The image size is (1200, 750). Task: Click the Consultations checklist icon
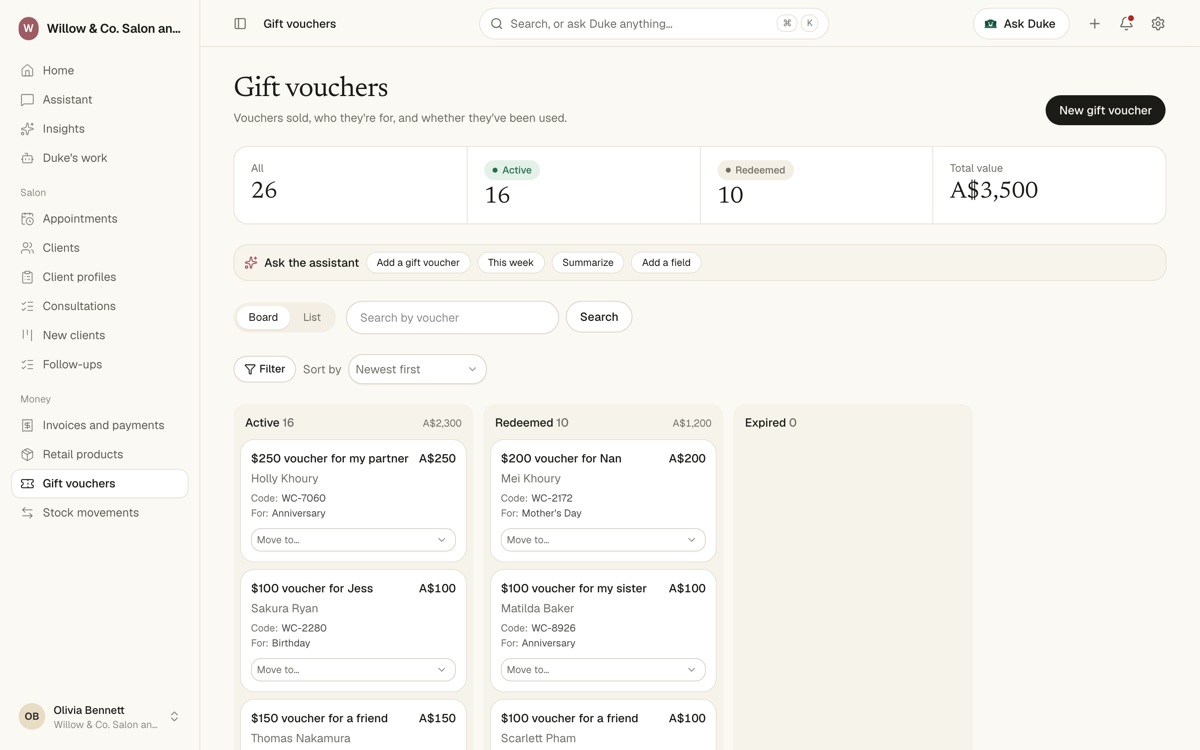[x=27, y=306]
